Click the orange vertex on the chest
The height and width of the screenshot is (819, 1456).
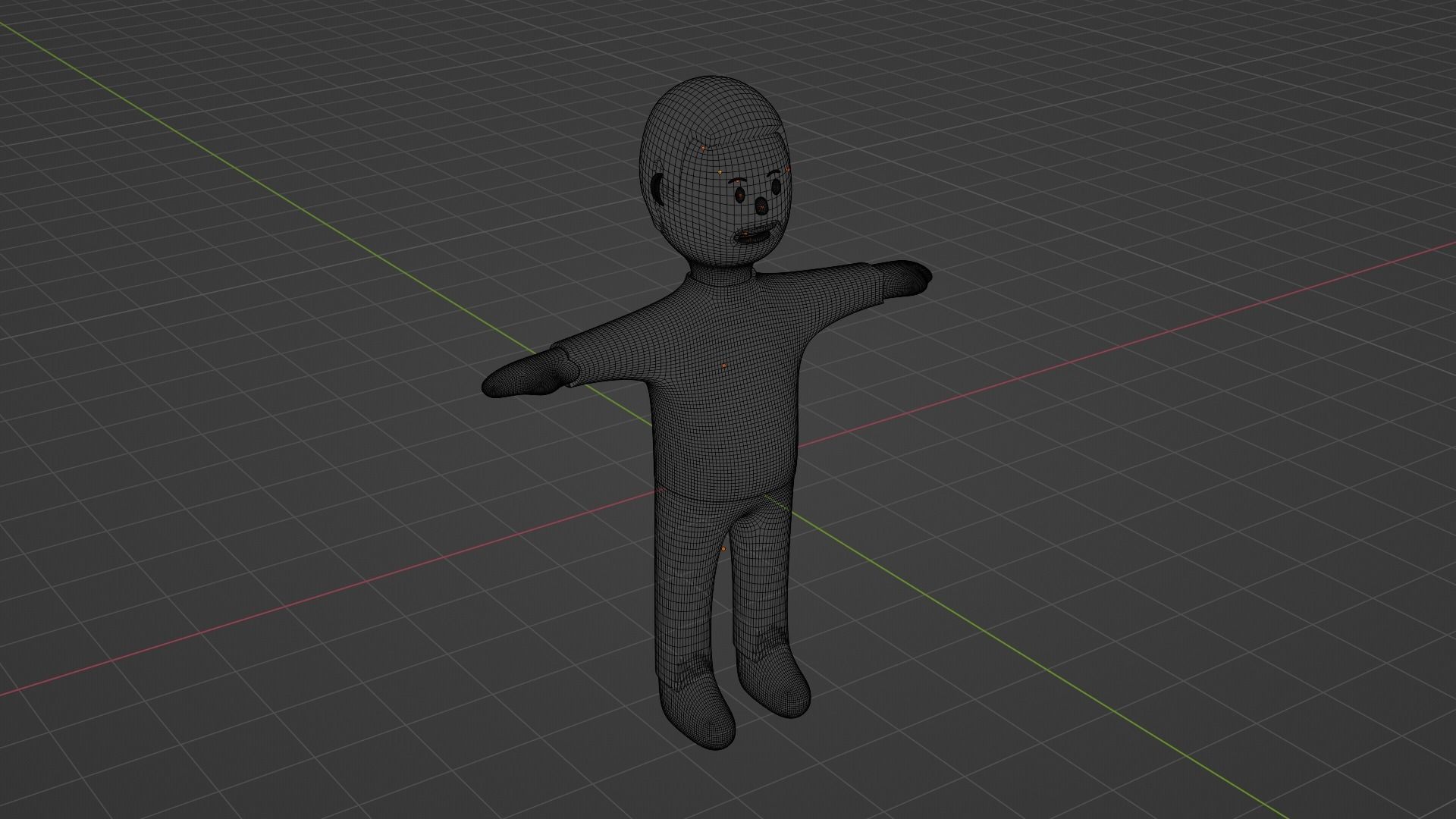click(x=723, y=366)
